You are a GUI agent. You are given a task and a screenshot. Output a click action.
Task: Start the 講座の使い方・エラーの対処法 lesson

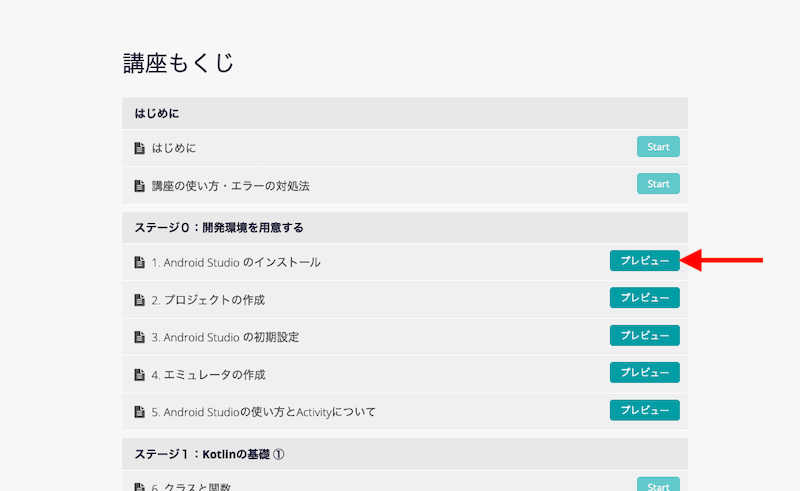[658, 184]
